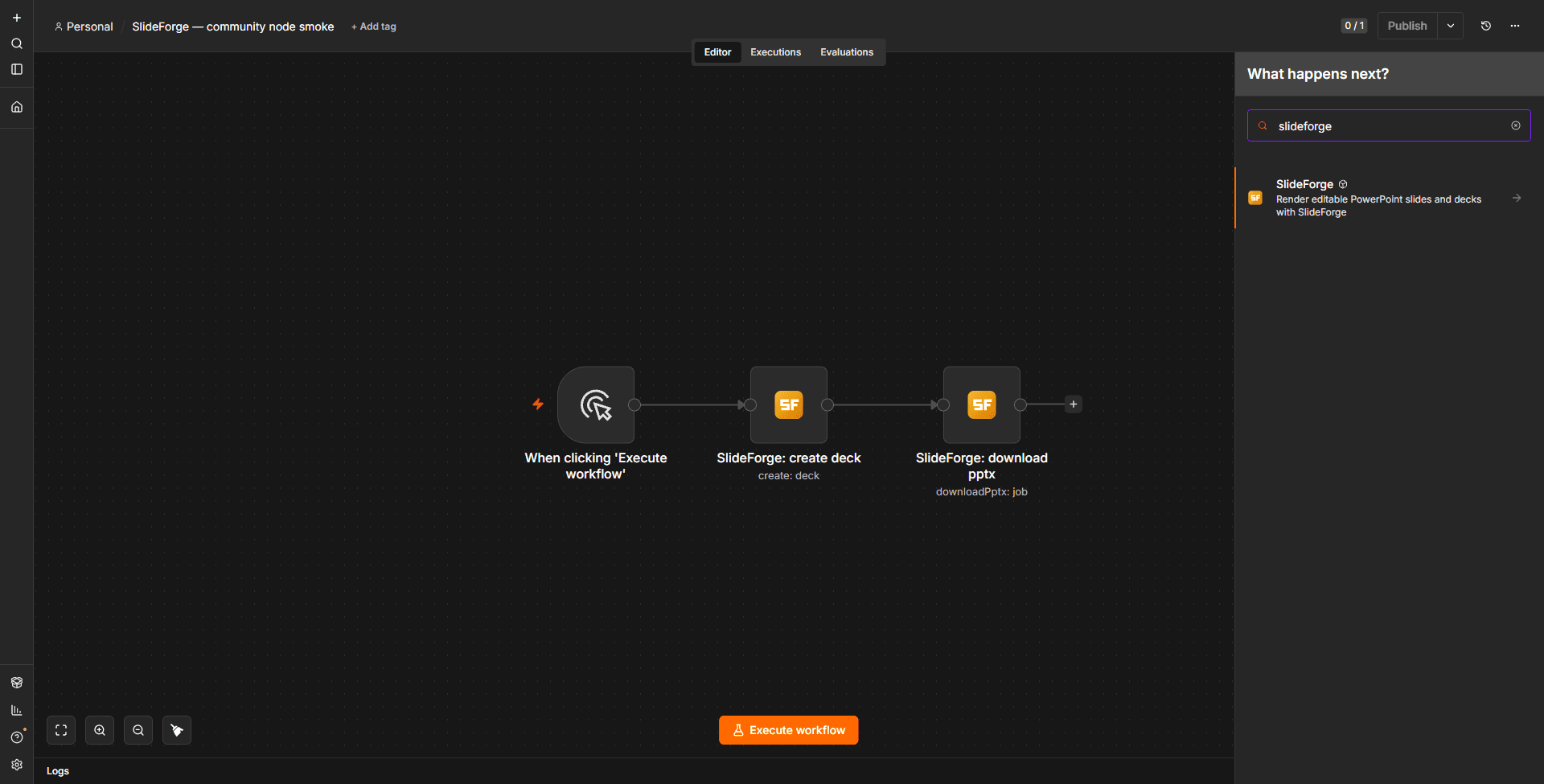The height and width of the screenshot is (784, 1544).
Task: Click the 'What happens next?' panel heading
Action: [1318, 74]
